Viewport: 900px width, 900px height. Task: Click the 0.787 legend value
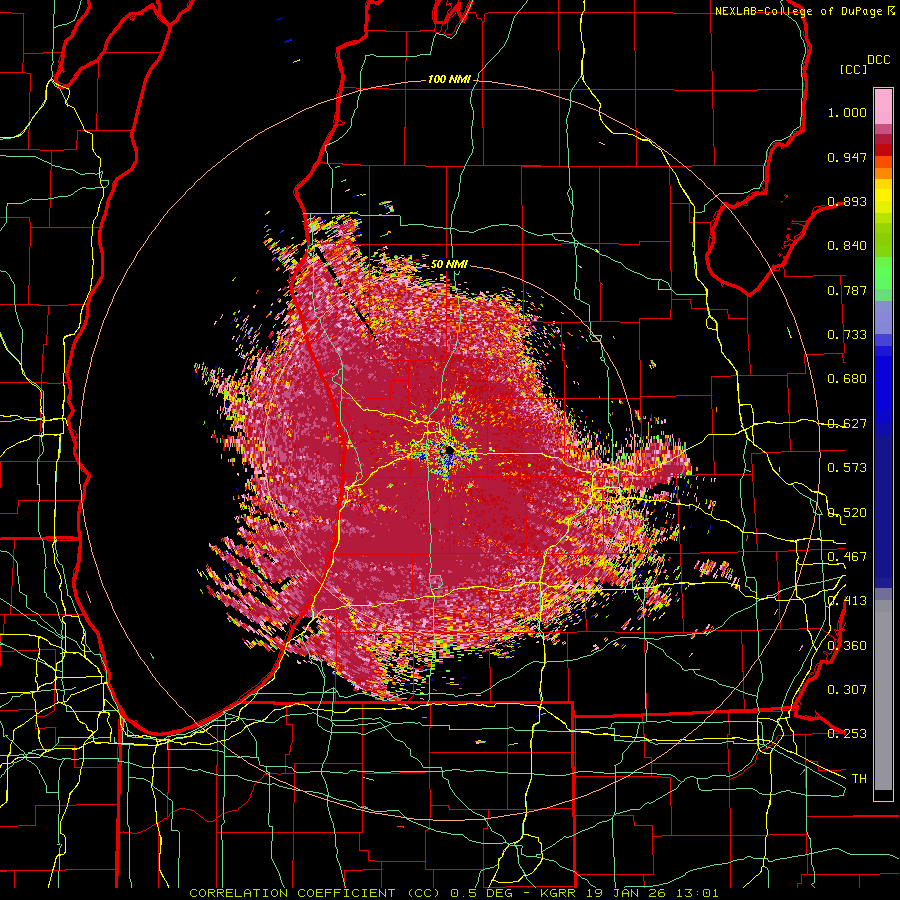[x=847, y=290]
